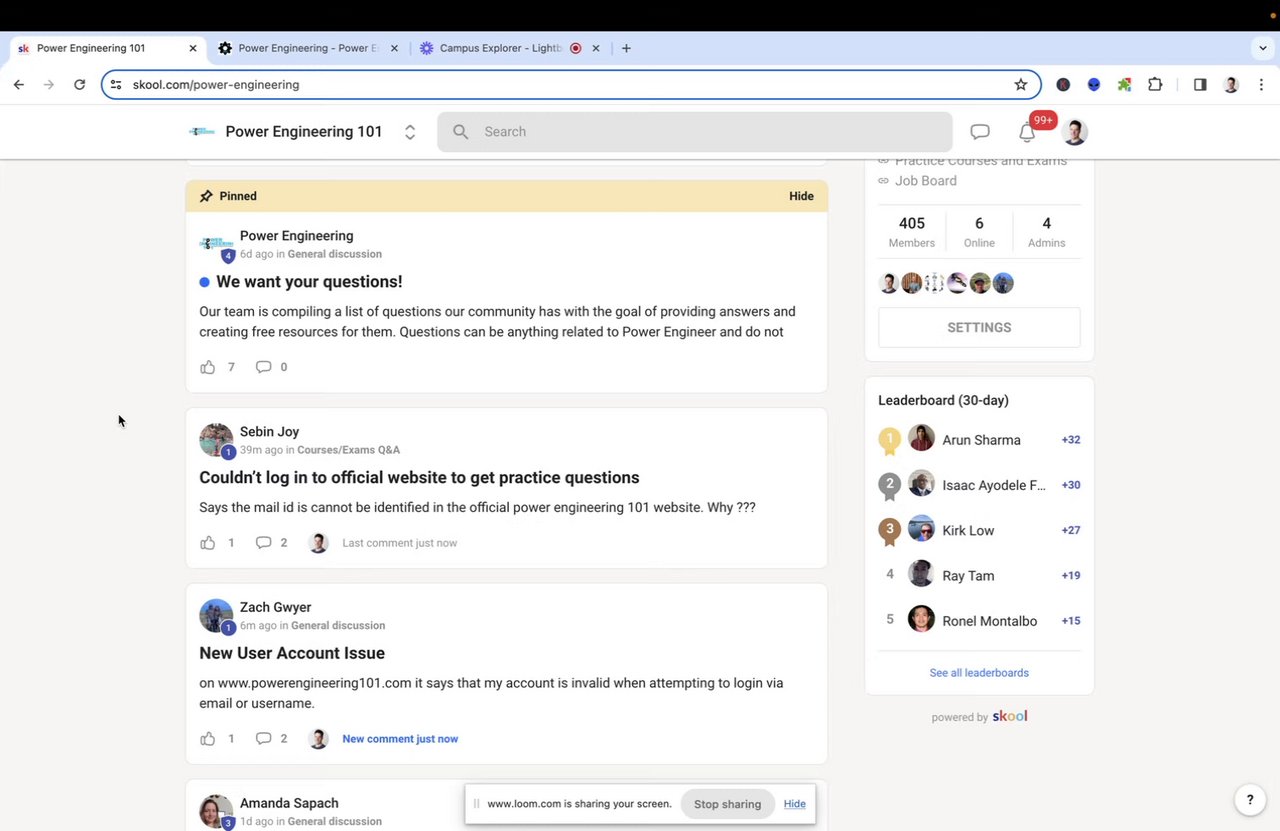Click the browser address bar URL

pos(216,85)
